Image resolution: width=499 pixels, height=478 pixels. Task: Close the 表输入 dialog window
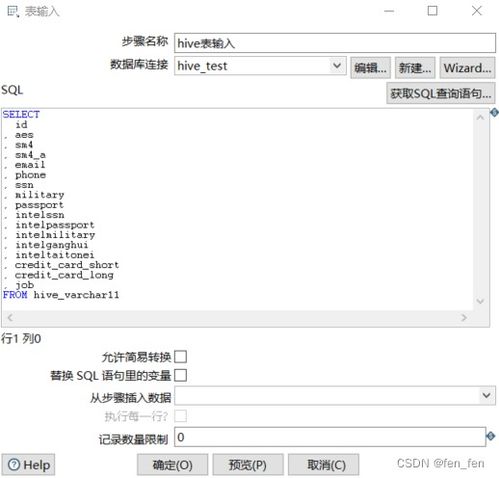477,11
